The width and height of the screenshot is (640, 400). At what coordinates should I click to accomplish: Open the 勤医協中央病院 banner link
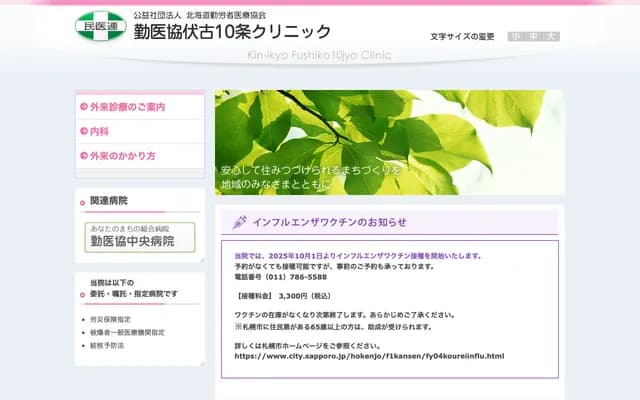[x=139, y=236]
